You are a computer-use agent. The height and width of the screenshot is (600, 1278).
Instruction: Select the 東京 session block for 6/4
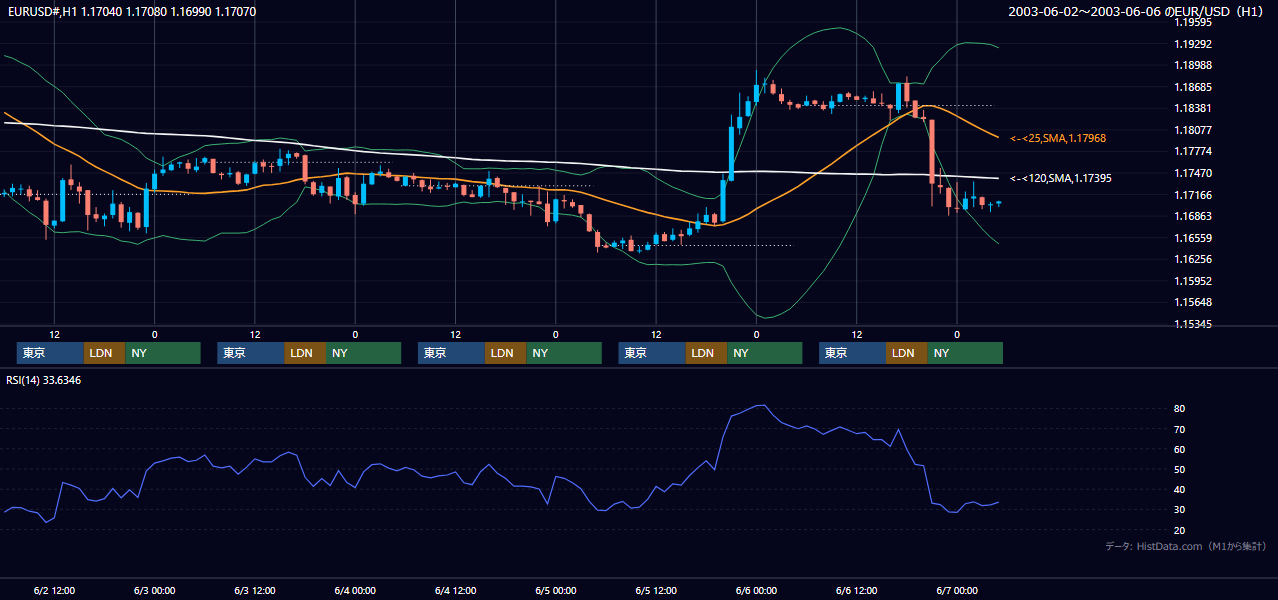451,353
